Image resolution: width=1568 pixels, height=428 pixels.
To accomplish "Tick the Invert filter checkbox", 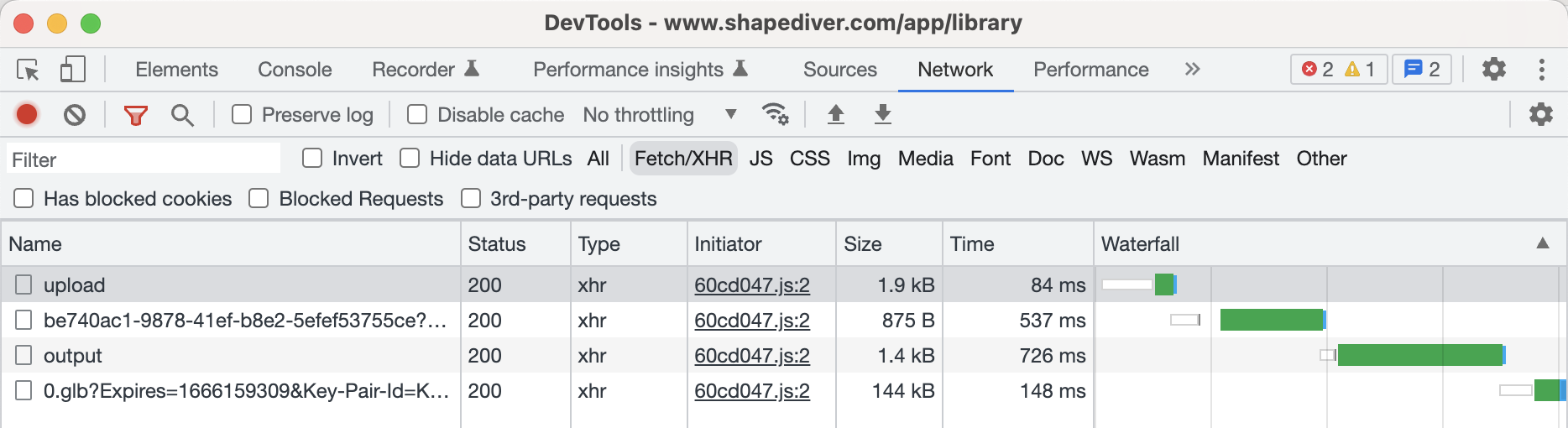I will pyautogui.click(x=312, y=158).
